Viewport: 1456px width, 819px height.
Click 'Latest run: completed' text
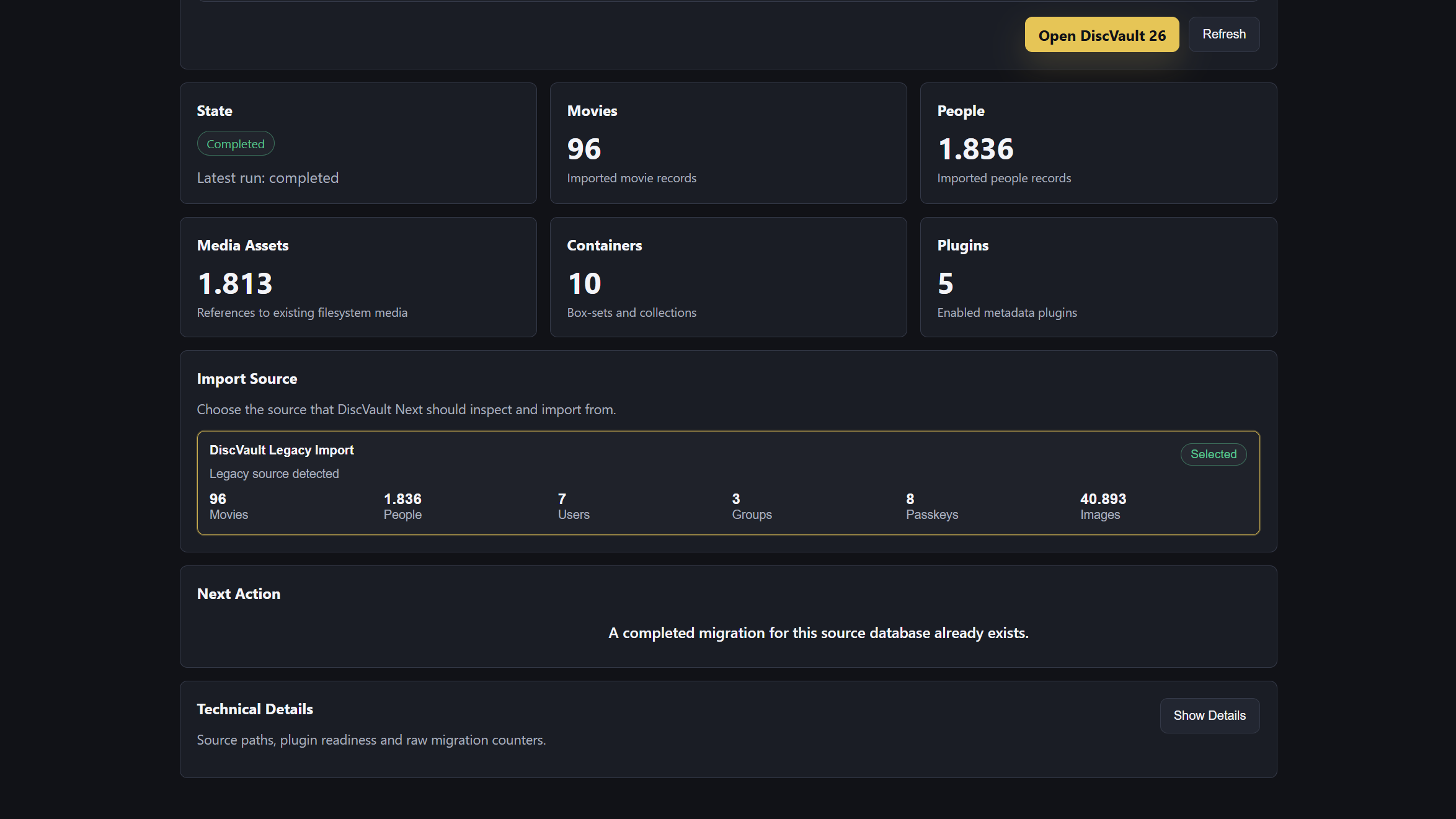268,178
